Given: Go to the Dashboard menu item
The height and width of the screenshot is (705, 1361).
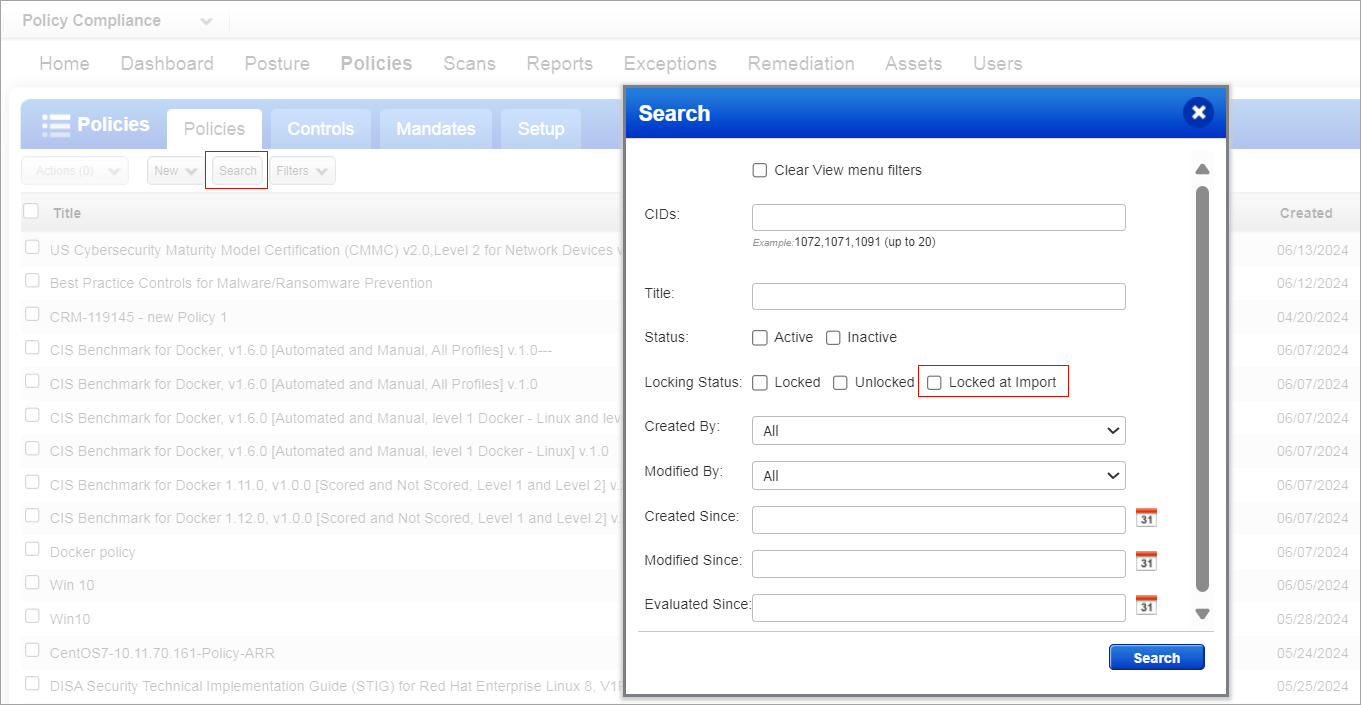Looking at the screenshot, I should click(167, 63).
